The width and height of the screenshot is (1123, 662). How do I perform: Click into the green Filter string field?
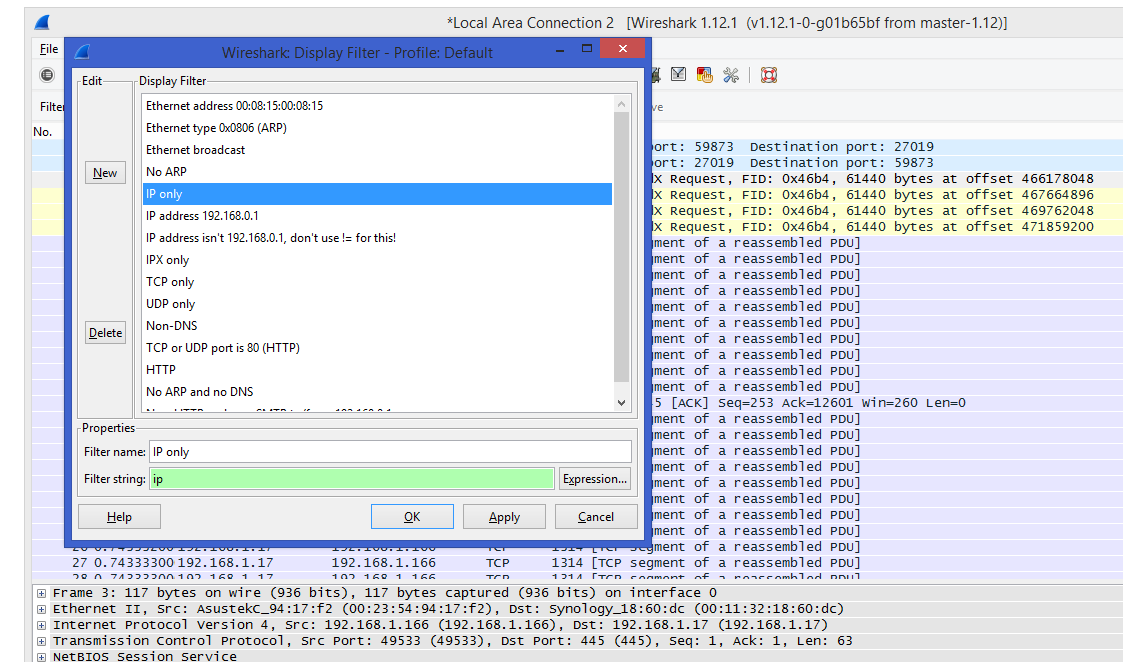point(352,479)
